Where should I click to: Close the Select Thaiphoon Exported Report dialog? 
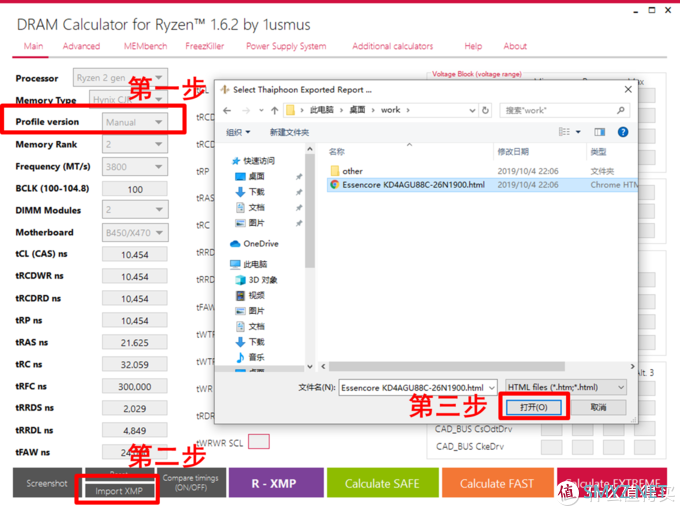628,89
